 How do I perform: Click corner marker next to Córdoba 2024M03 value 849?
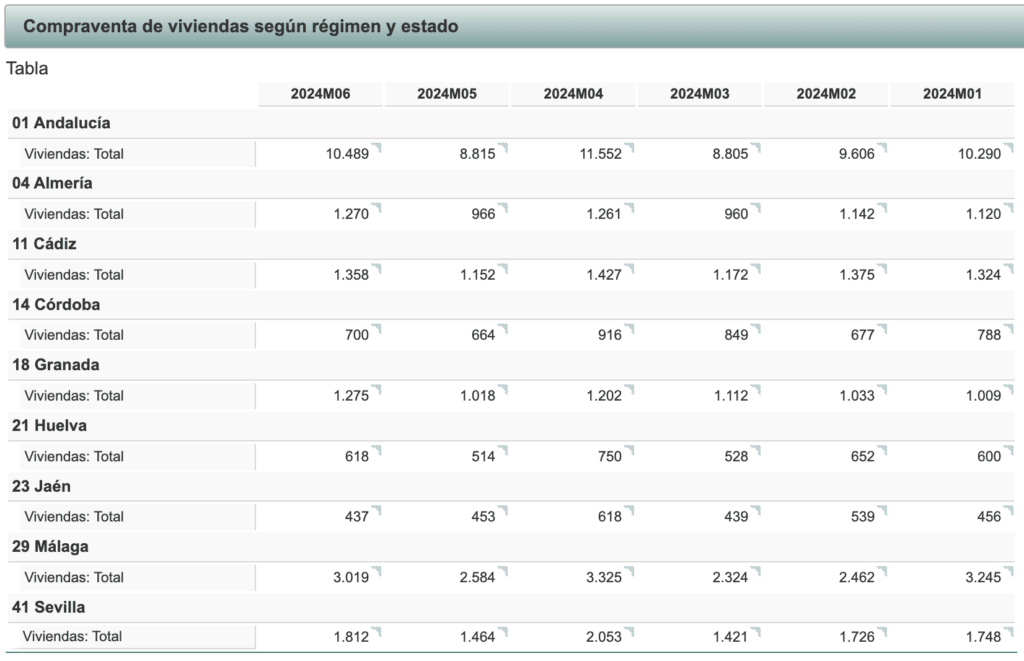[756, 330]
